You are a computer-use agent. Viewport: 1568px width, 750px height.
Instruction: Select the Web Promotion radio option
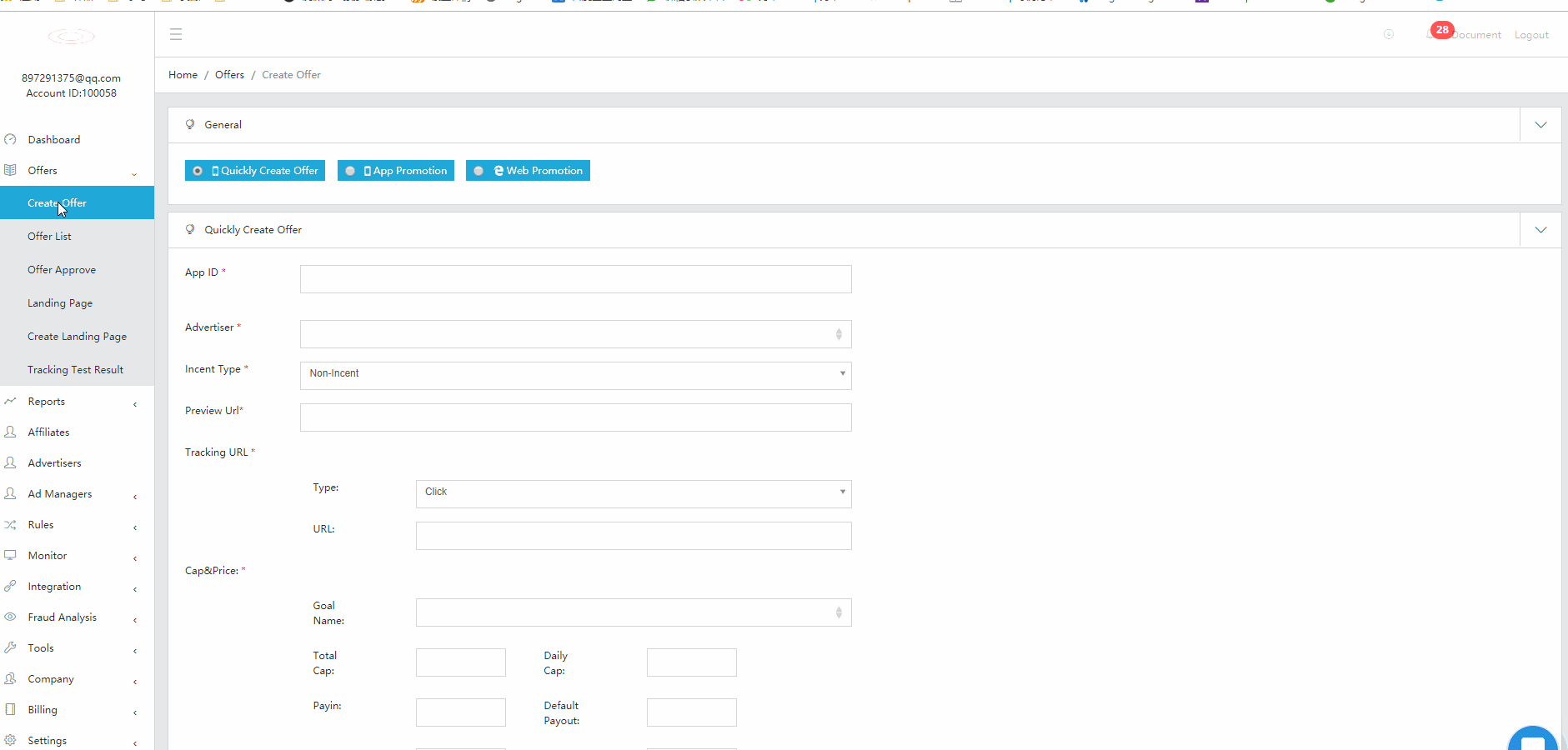point(478,171)
